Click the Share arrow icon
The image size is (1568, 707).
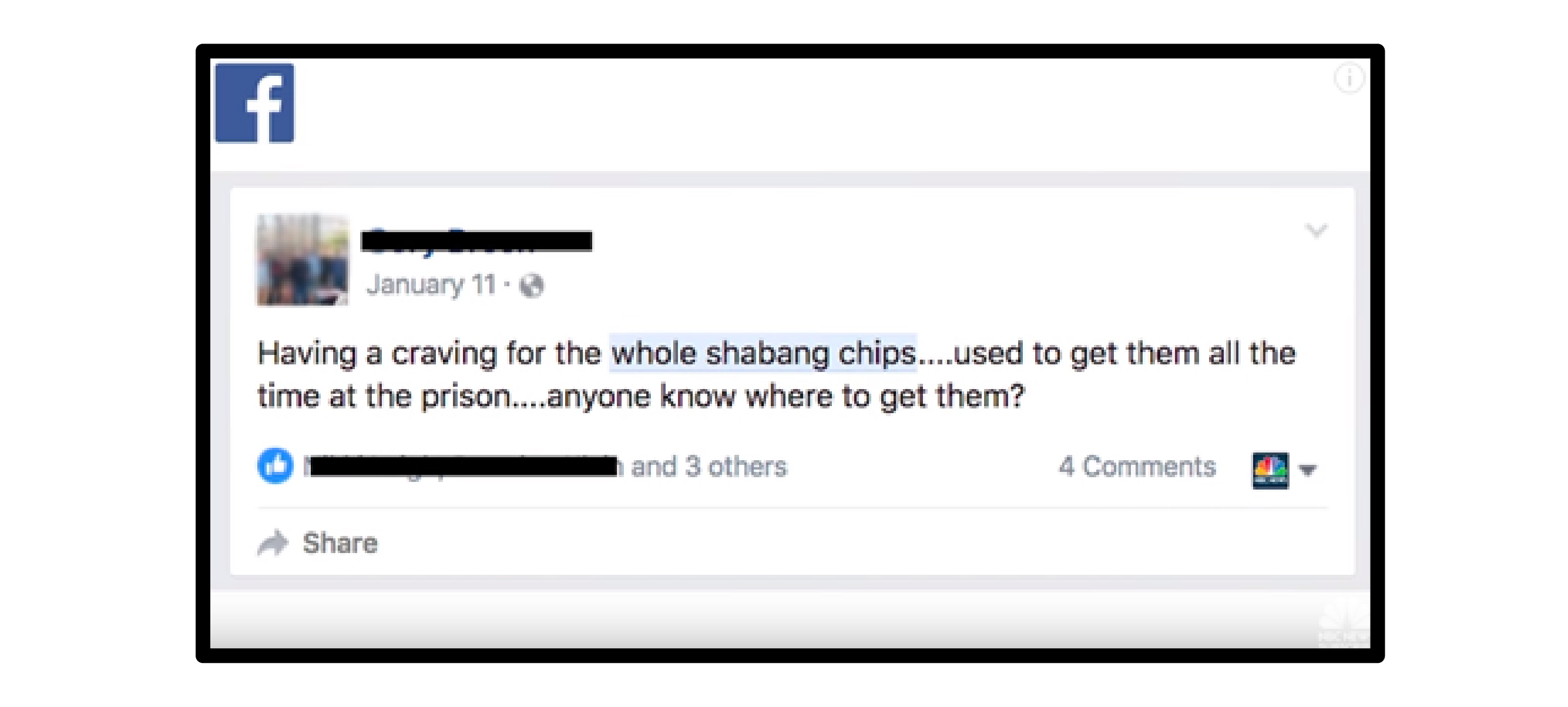coord(273,542)
